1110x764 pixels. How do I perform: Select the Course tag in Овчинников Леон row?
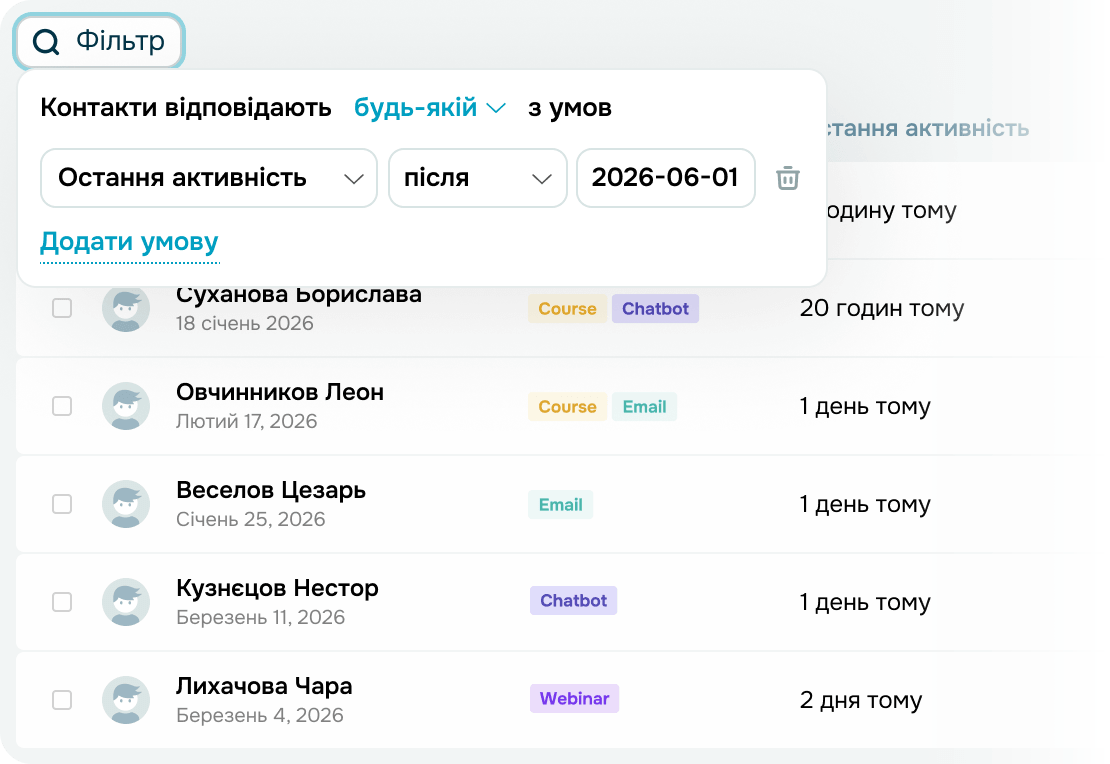(567, 406)
